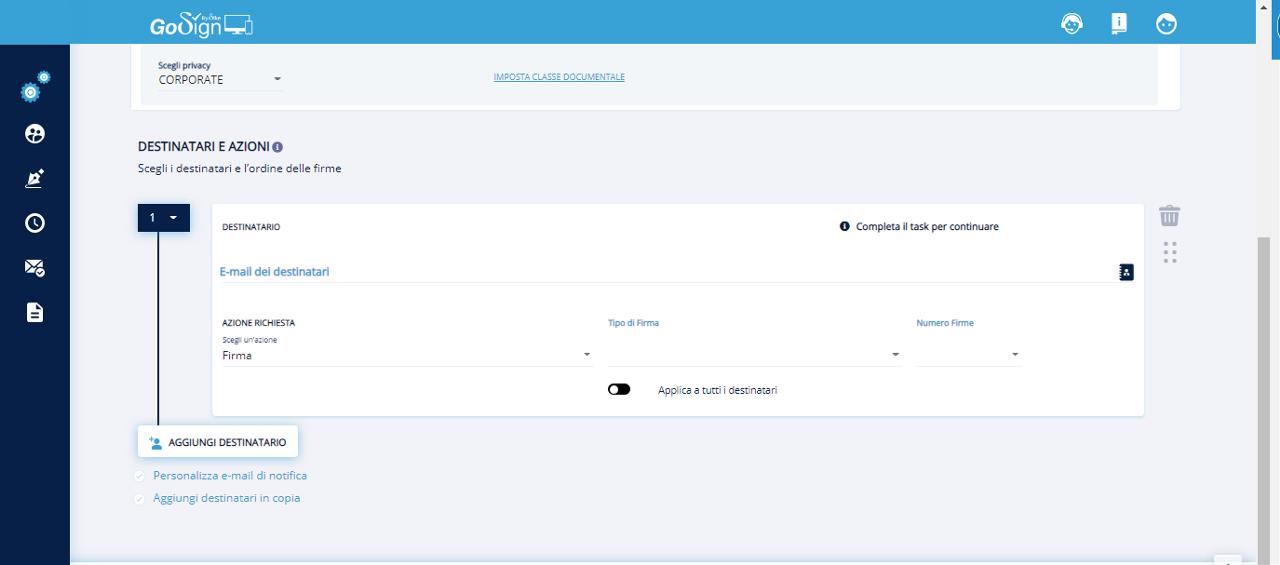Click the 'Aggiungi destinatario' button
Image resolution: width=1280 pixels, height=565 pixels.
pyautogui.click(x=217, y=442)
